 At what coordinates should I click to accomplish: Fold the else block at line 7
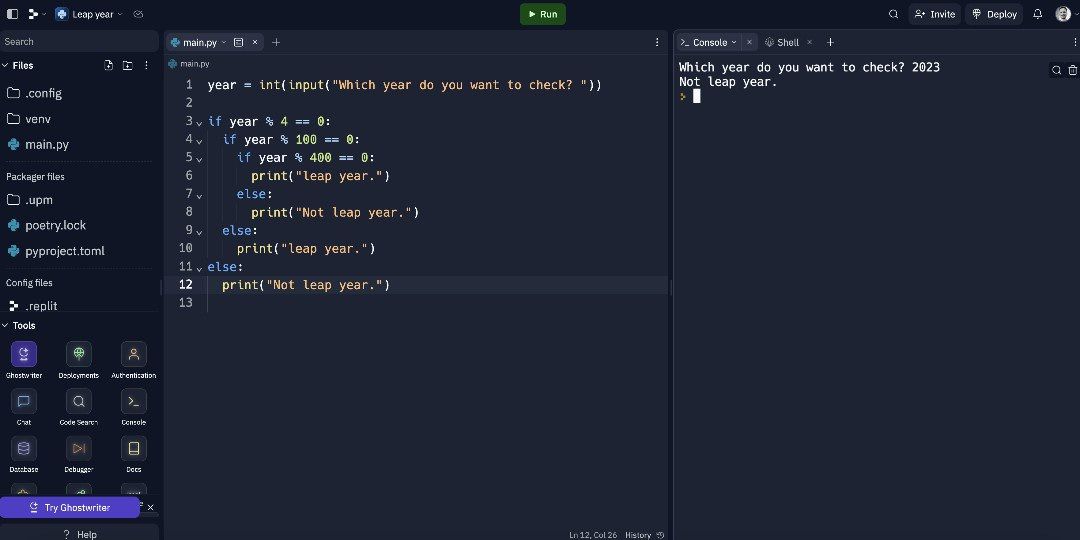[x=199, y=195]
